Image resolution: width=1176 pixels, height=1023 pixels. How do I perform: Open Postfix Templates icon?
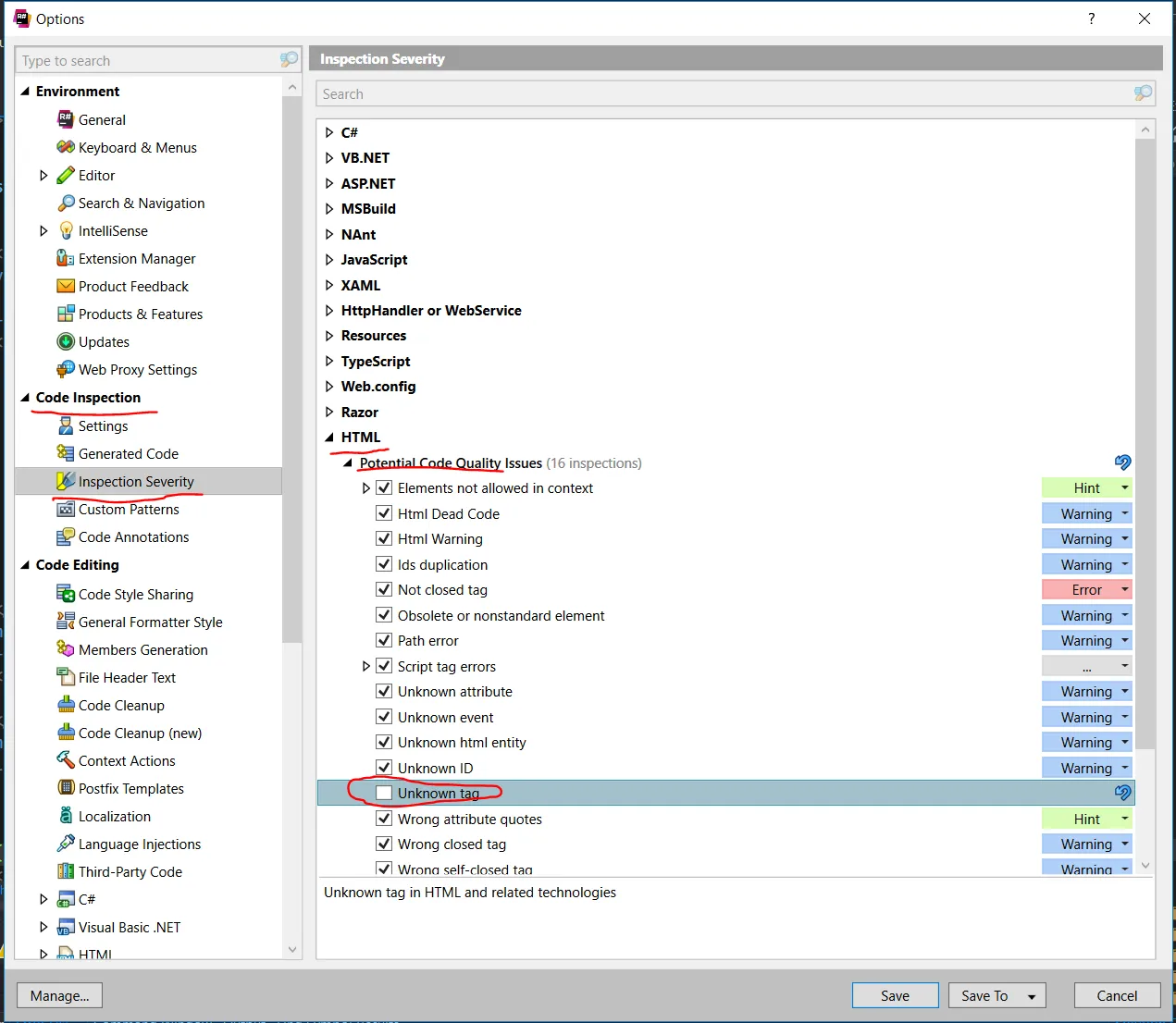click(66, 788)
